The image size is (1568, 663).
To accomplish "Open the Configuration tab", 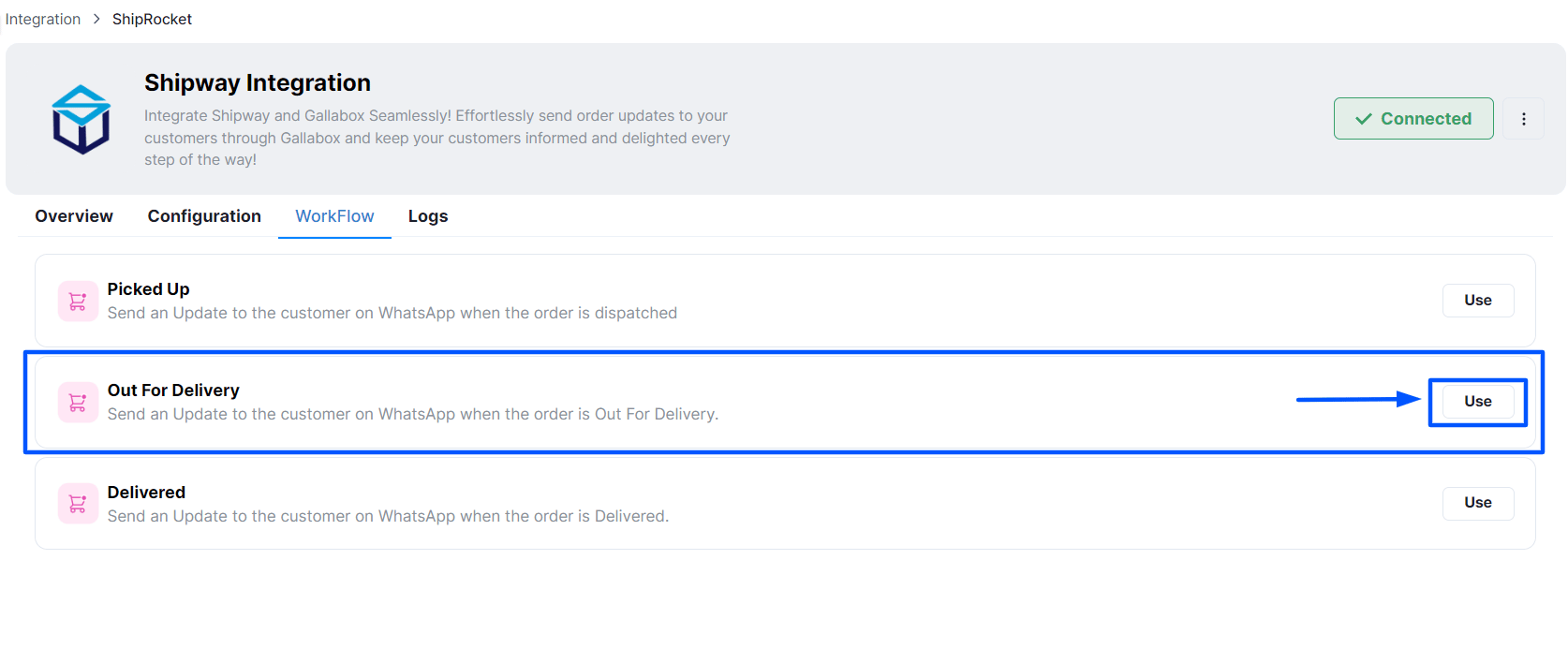I will click(x=204, y=216).
